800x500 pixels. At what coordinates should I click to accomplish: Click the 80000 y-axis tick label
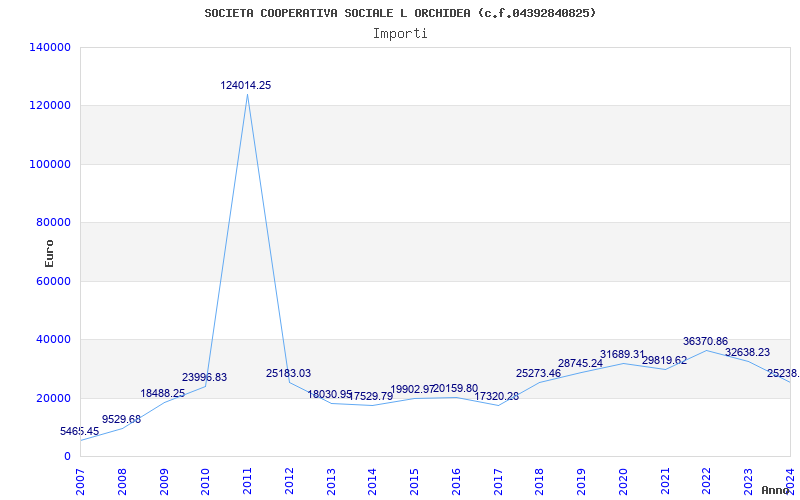pos(53,222)
